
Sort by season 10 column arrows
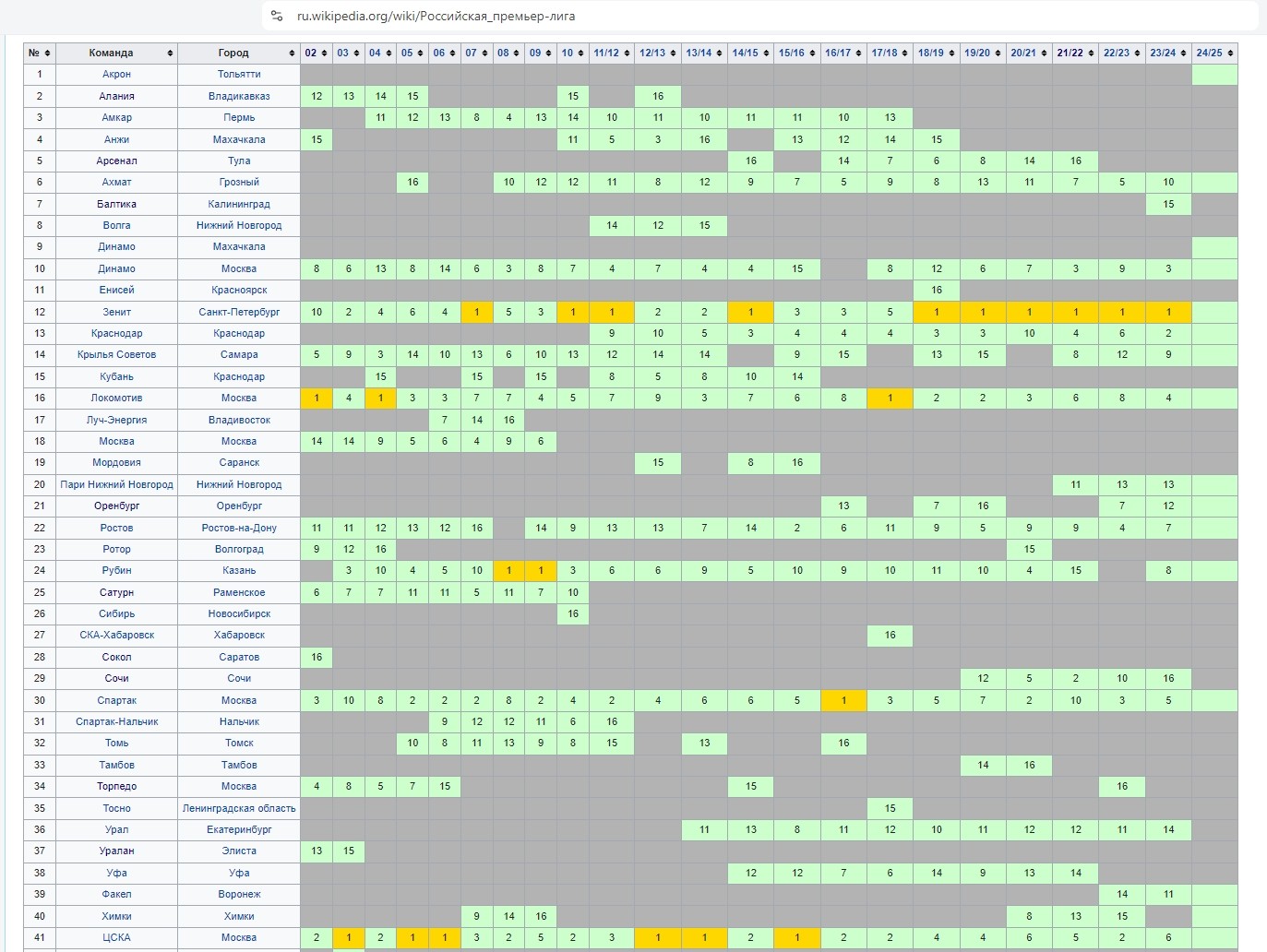coord(580,53)
